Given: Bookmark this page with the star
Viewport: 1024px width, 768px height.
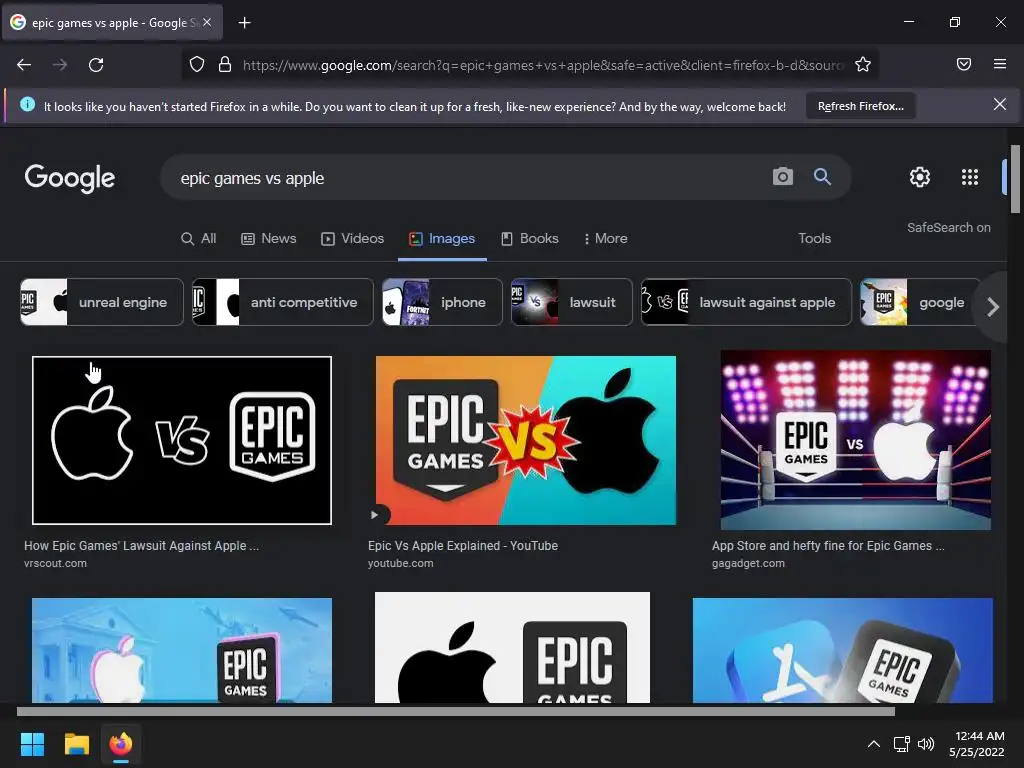Looking at the screenshot, I should 863,65.
